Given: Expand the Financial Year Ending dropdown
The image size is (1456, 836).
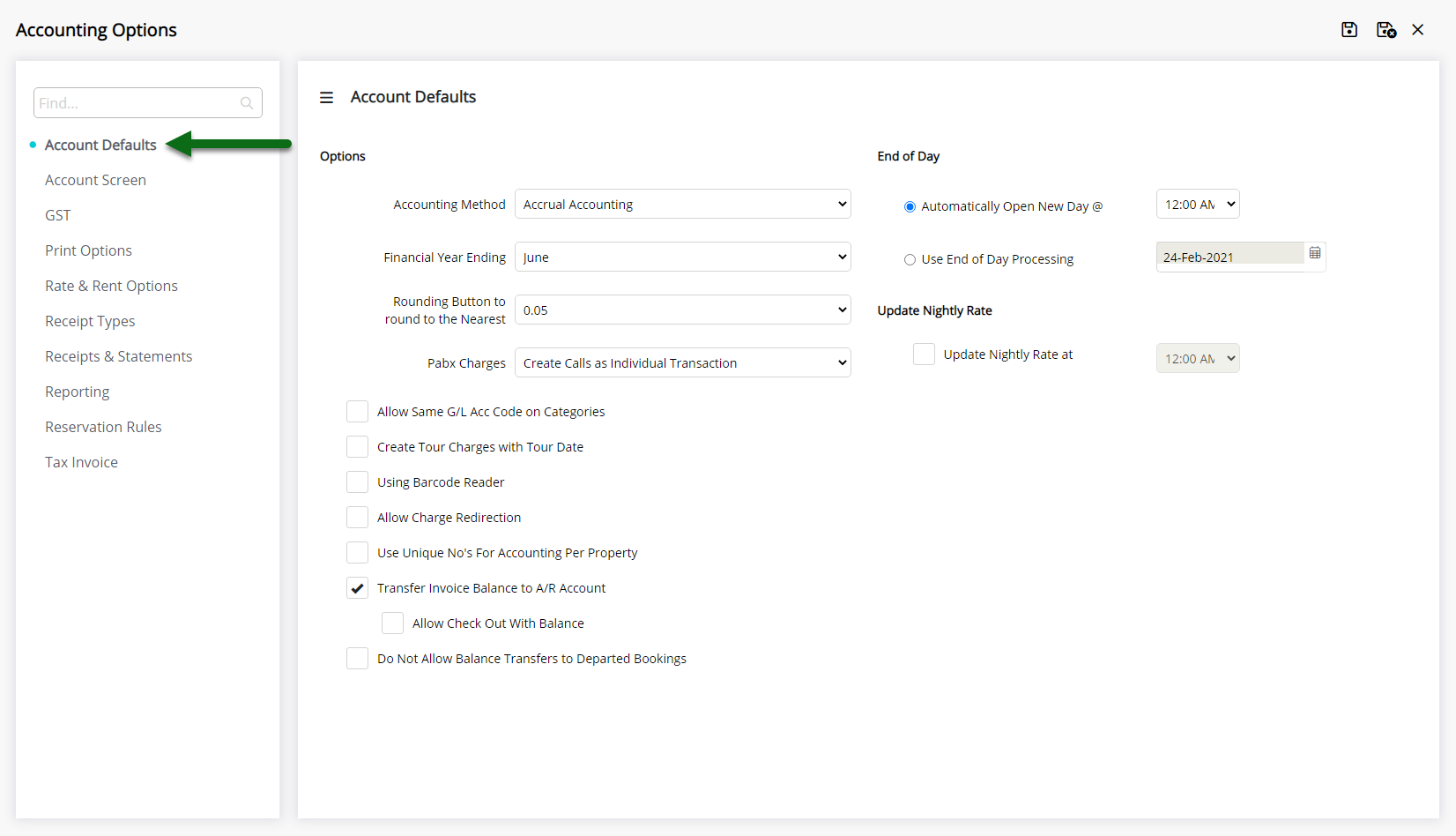Looking at the screenshot, I should [682, 258].
